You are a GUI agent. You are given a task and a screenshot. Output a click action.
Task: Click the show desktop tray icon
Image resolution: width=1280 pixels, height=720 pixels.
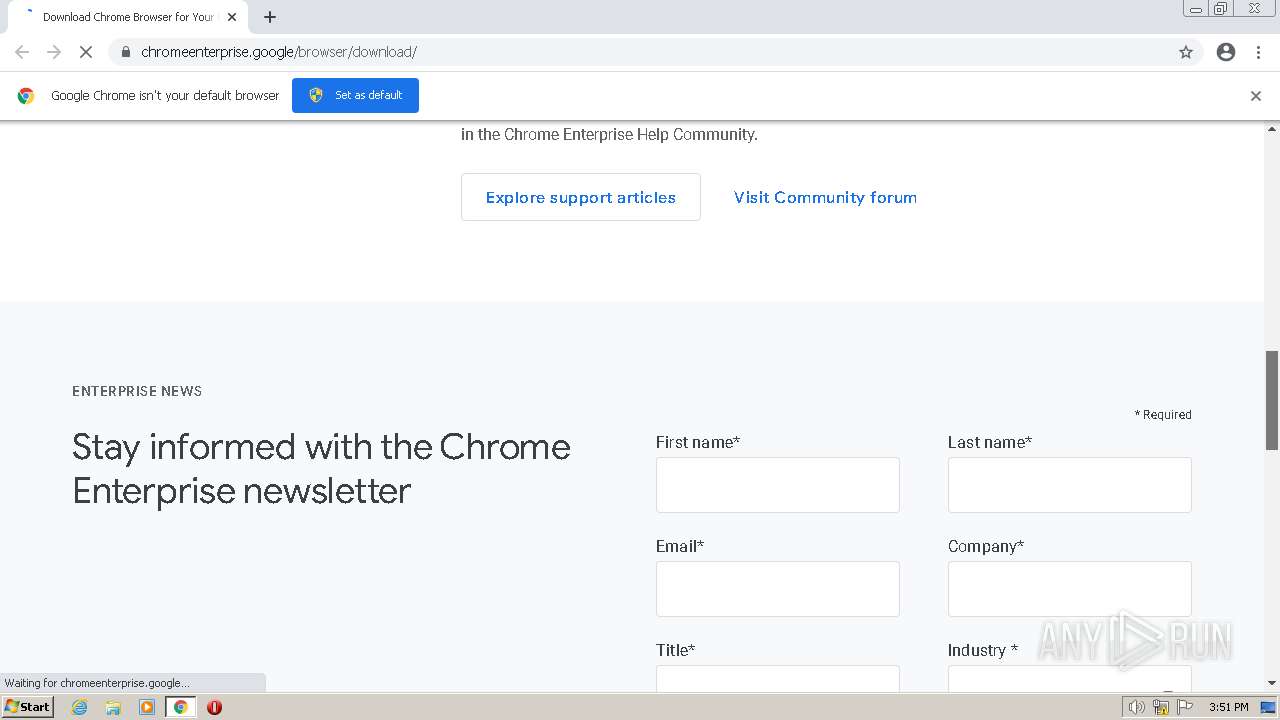[1268, 707]
